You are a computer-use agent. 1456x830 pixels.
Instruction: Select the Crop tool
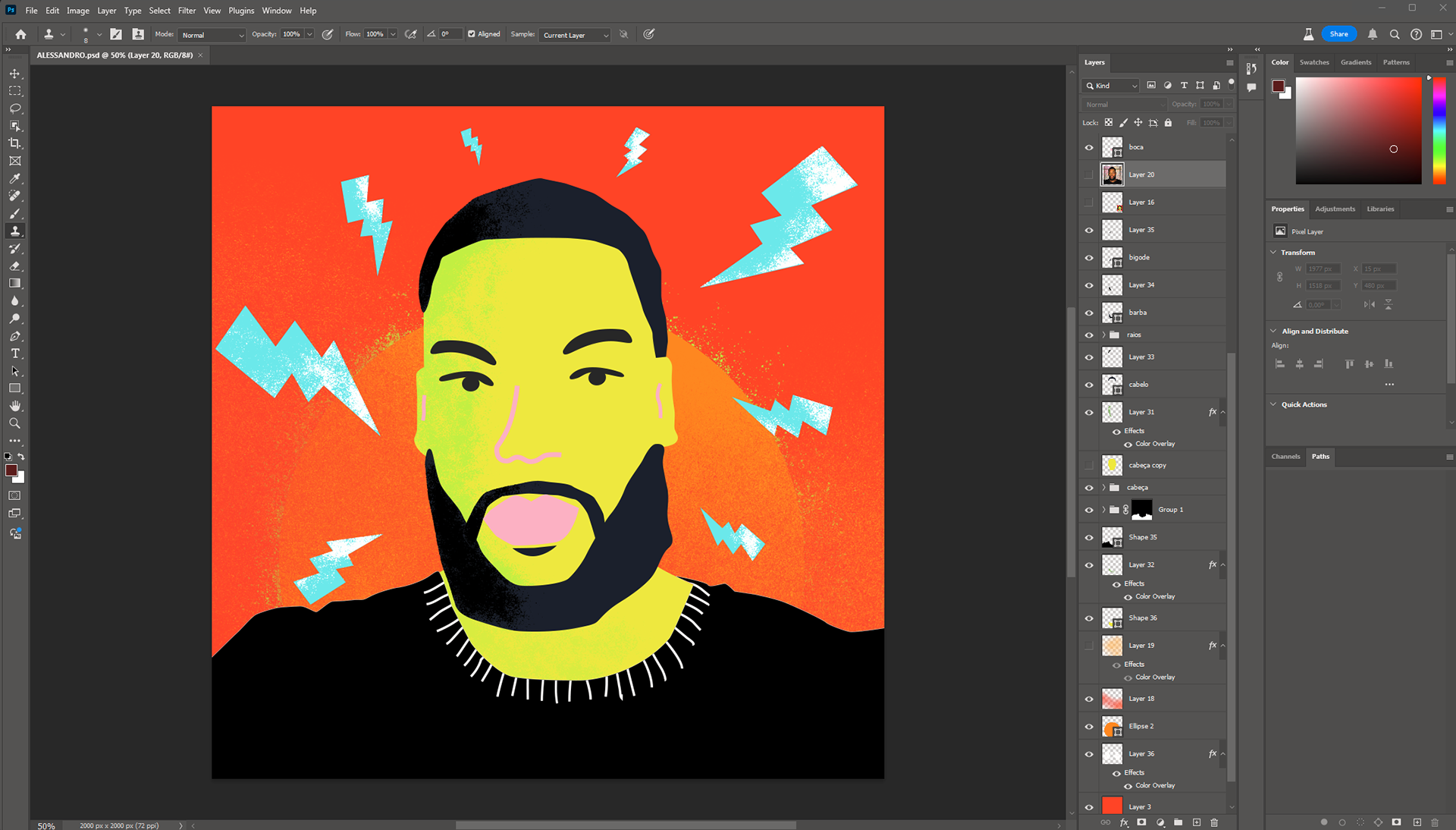14,143
